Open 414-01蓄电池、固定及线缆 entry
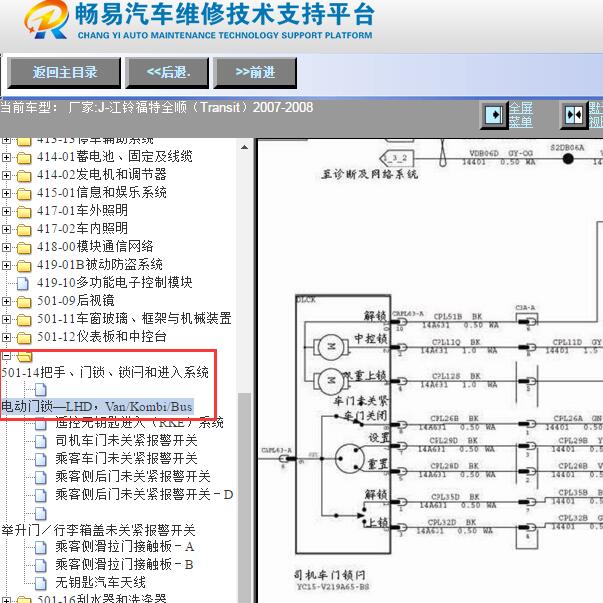Viewport: 603px width, 603px height. (x=115, y=157)
